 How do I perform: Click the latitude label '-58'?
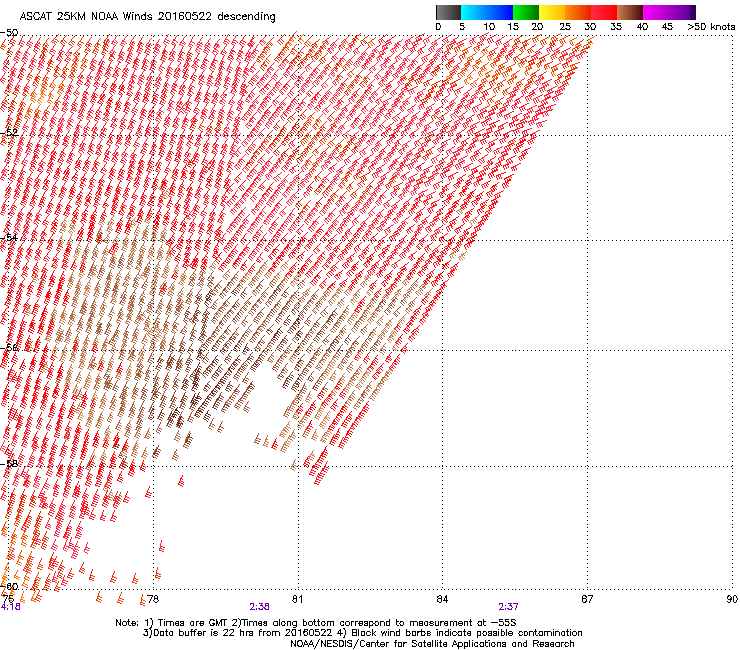(9, 464)
